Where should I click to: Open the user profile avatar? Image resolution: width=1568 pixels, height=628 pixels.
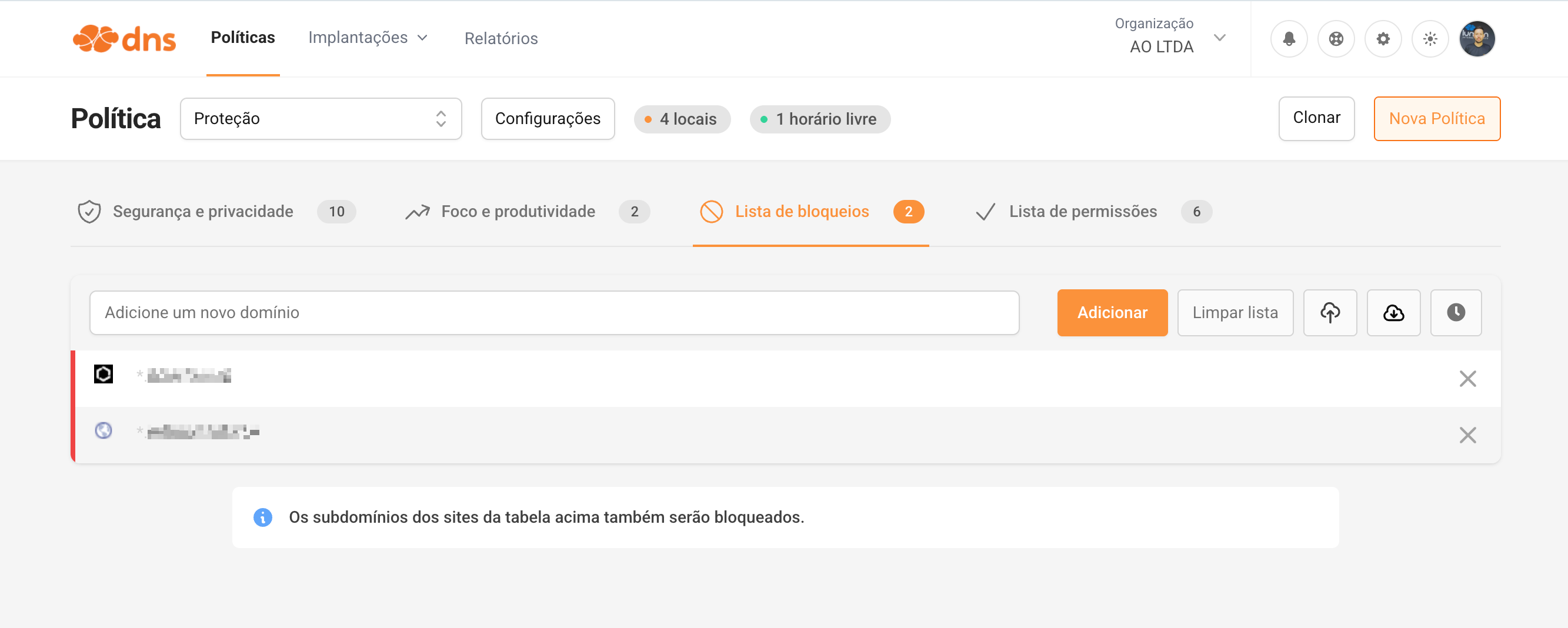tap(1477, 39)
